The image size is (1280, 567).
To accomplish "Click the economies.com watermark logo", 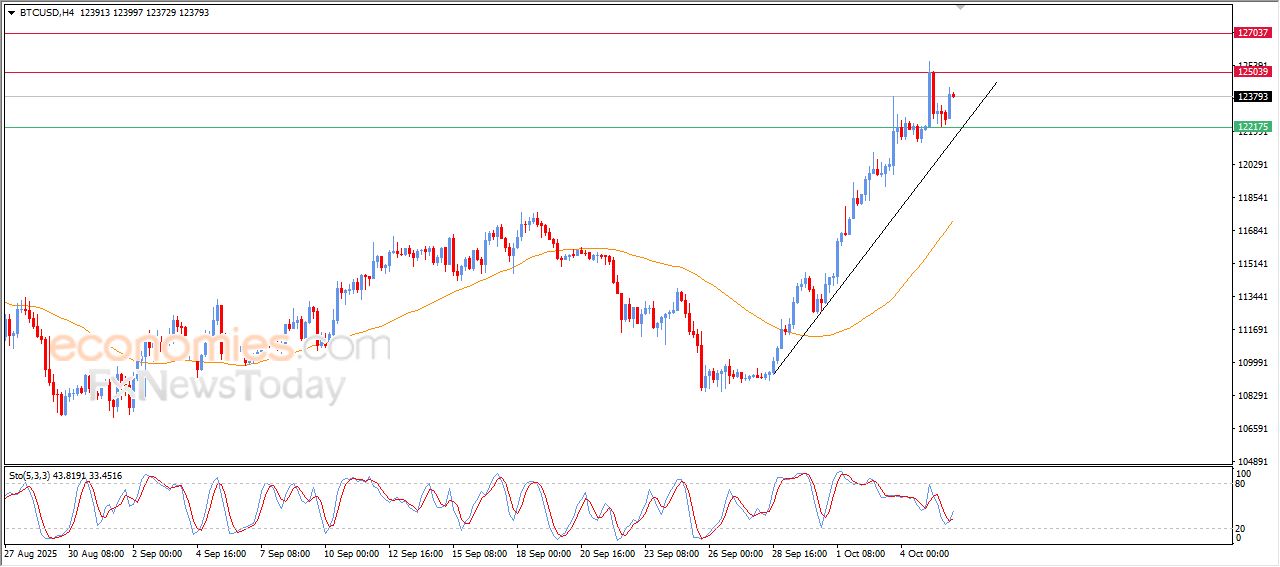I will tap(220, 347).
